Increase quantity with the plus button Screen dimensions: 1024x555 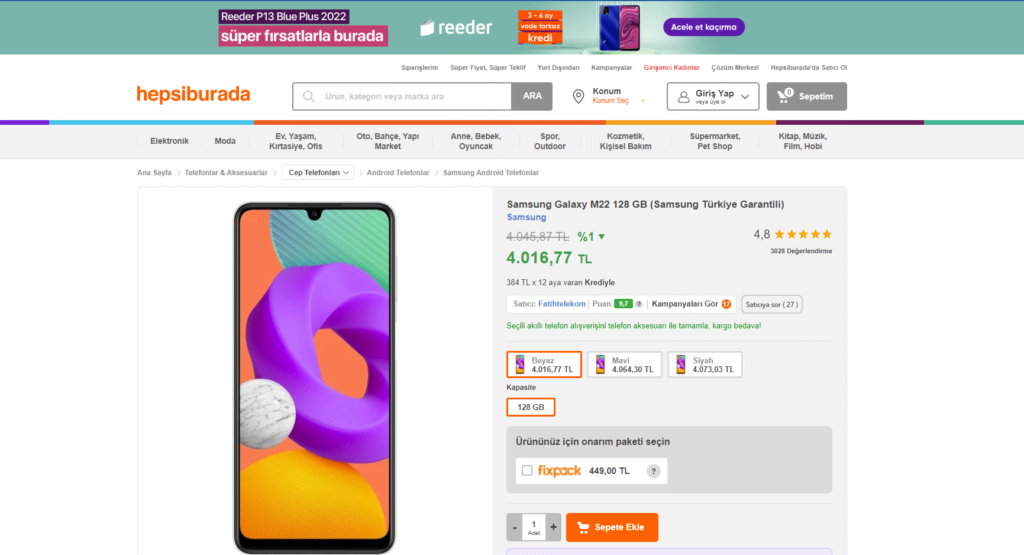[553, 526]
